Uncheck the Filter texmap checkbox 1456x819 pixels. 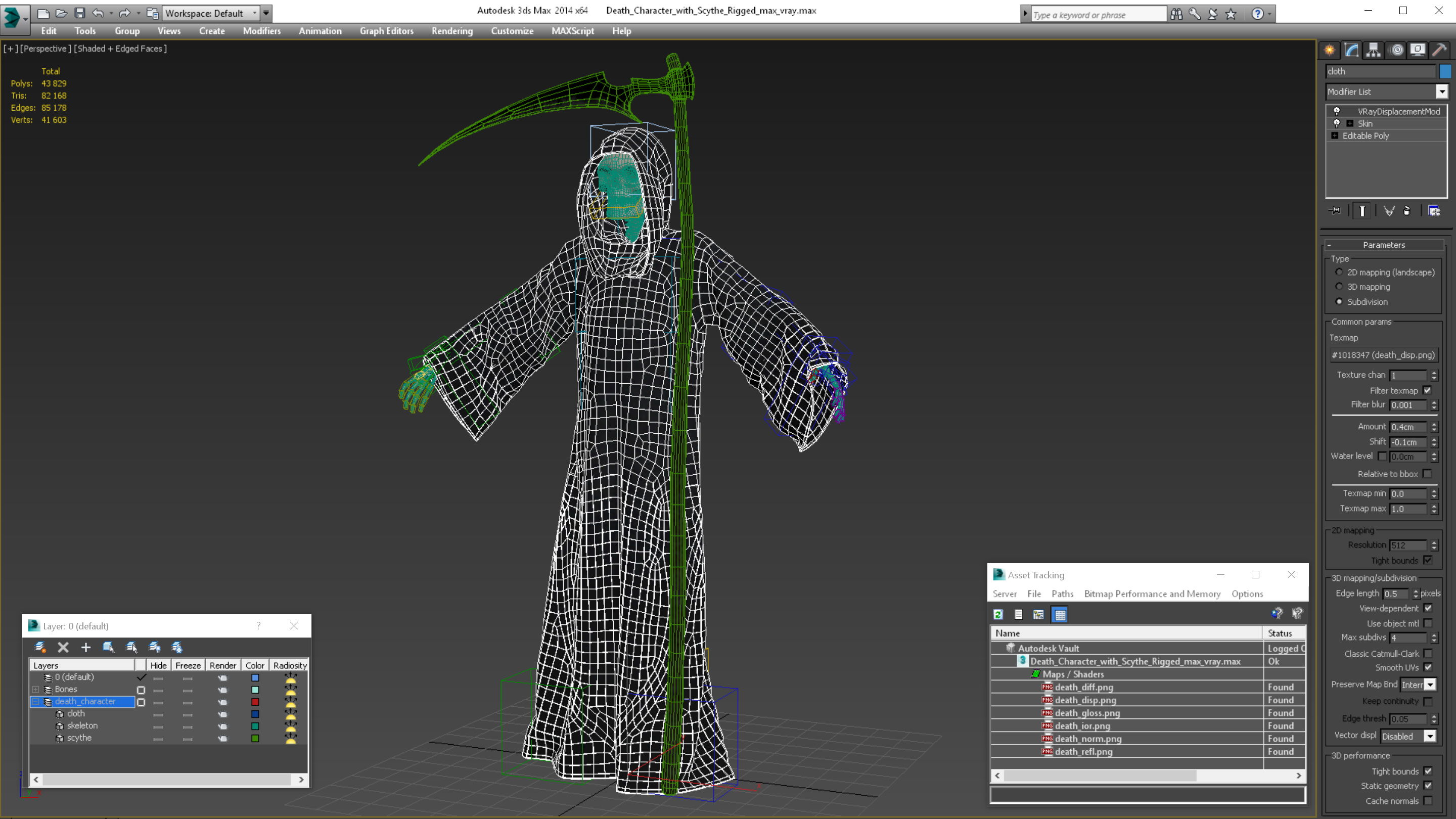click(x=1428, y=391)
